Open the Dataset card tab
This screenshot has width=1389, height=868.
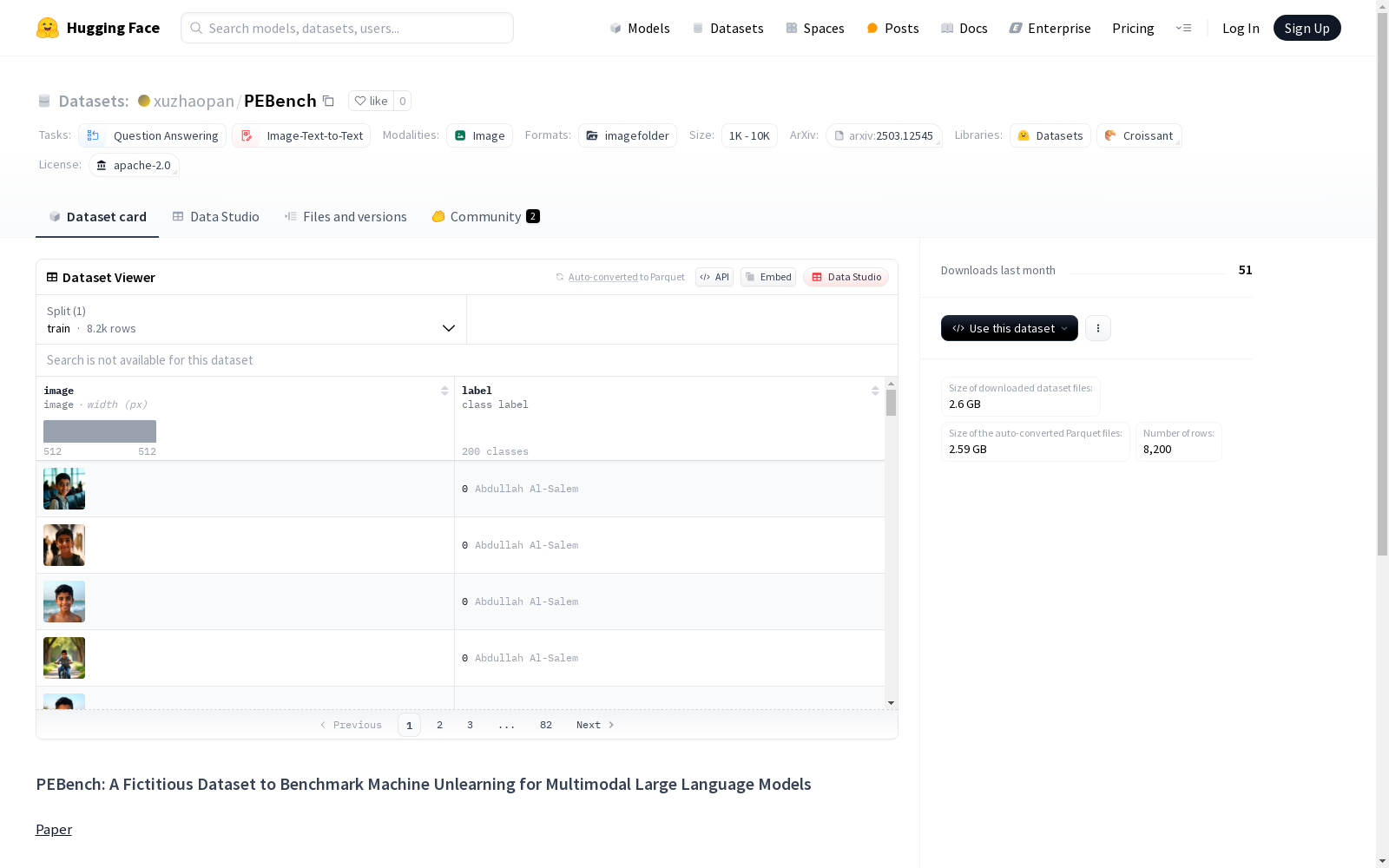(x=97, y=217)
